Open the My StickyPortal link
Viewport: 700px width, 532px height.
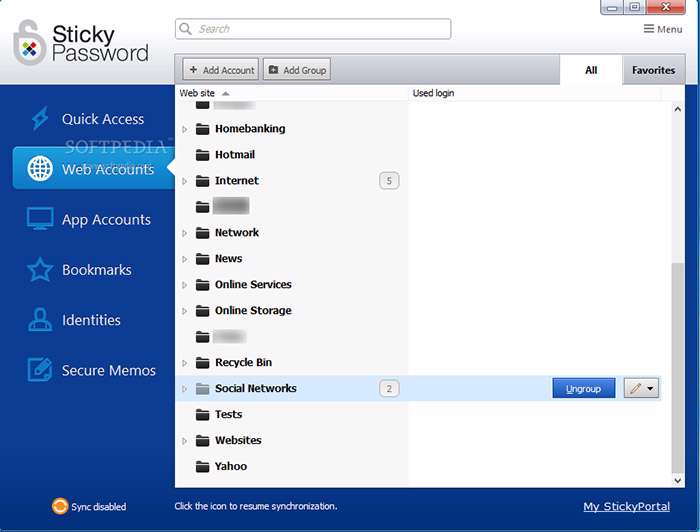[628, 507]
